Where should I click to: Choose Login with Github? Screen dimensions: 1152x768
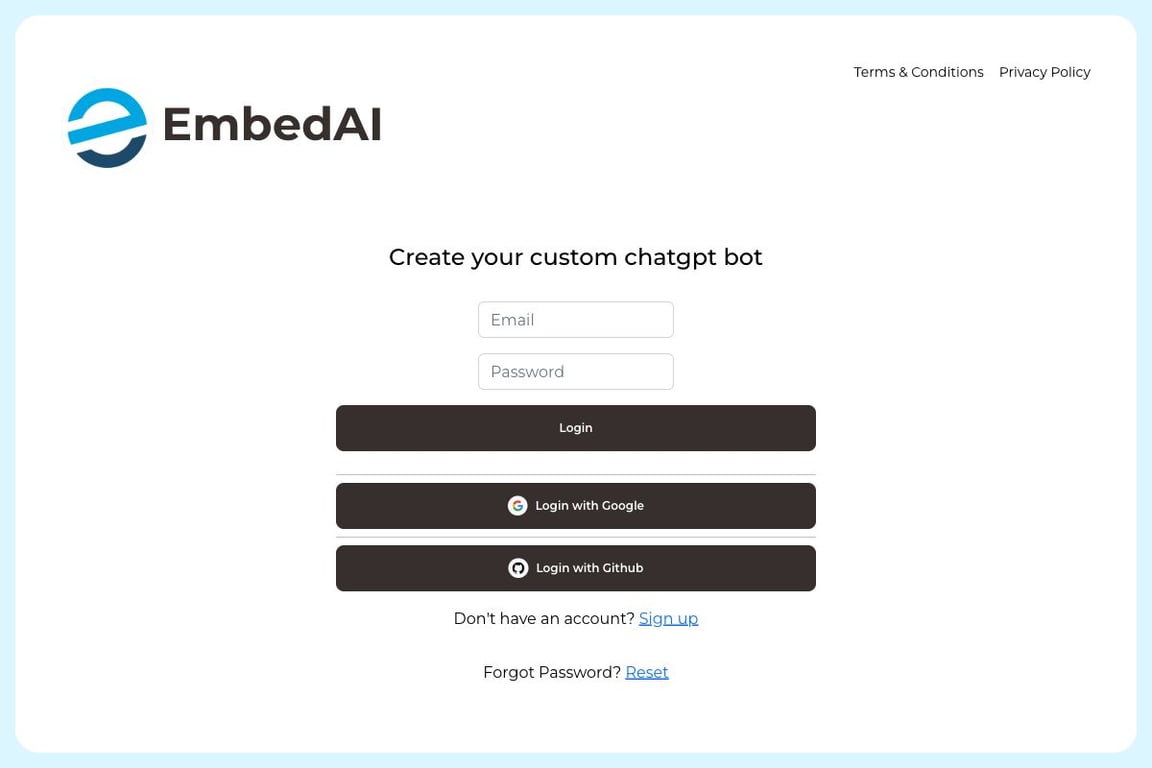(576, 568)
